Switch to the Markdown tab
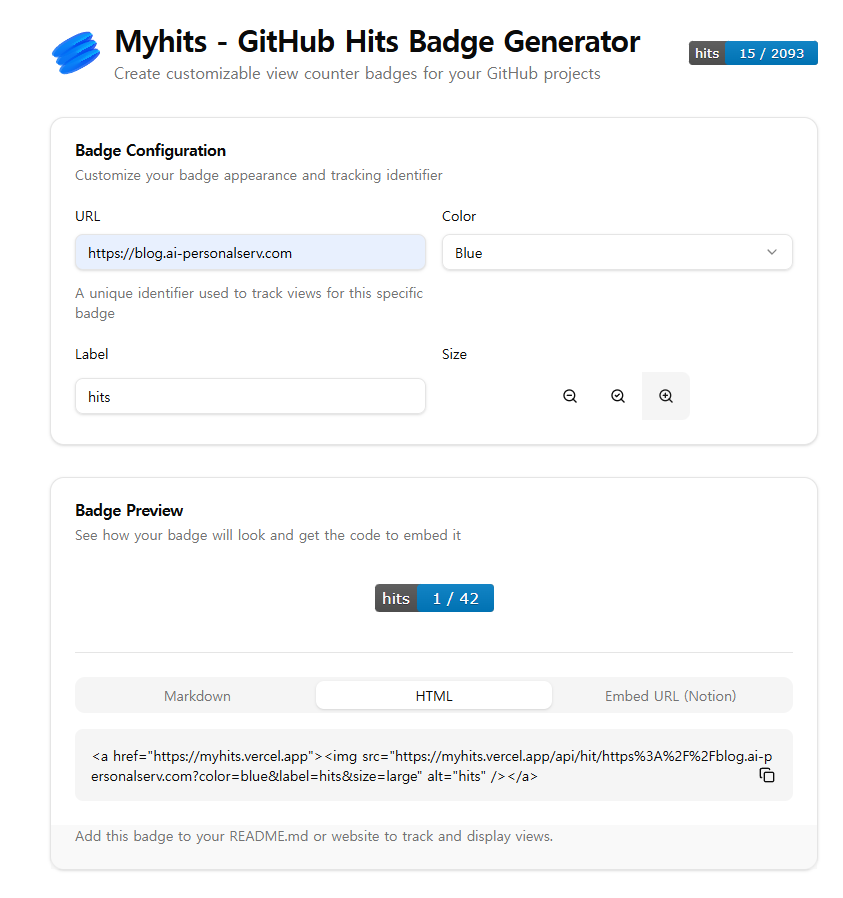 point(197,695)
